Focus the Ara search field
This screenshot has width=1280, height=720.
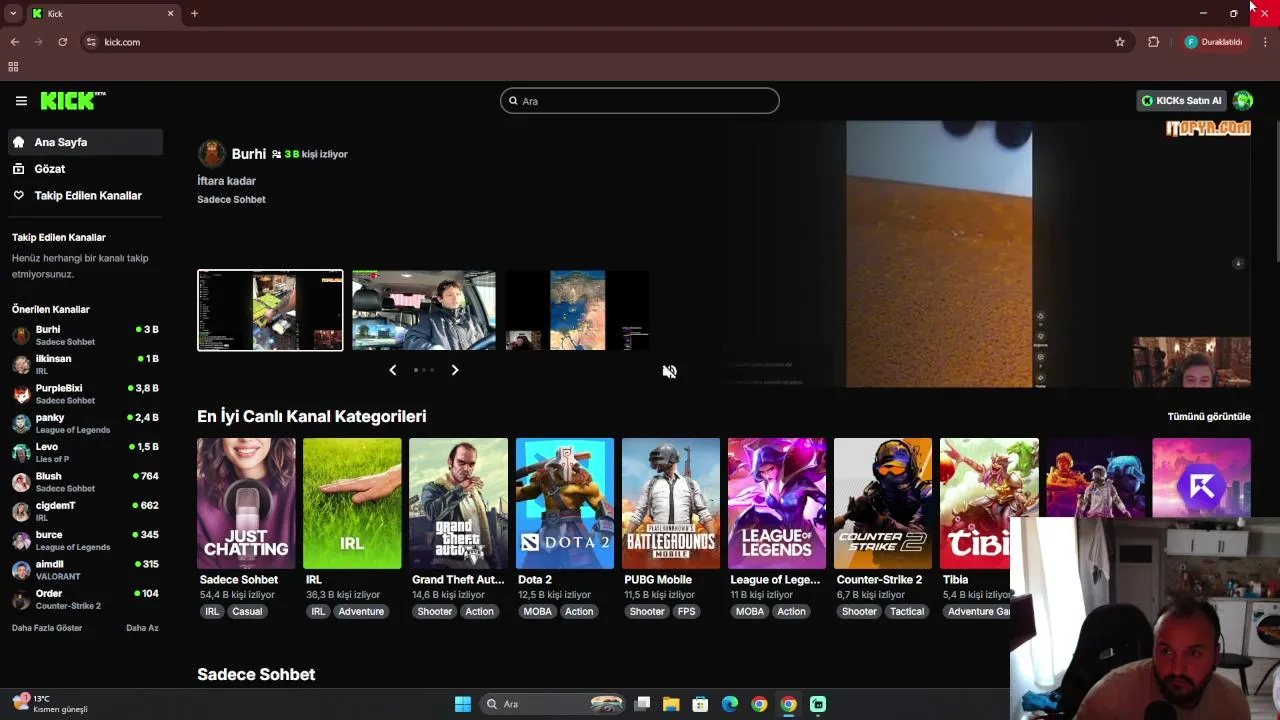640,101
